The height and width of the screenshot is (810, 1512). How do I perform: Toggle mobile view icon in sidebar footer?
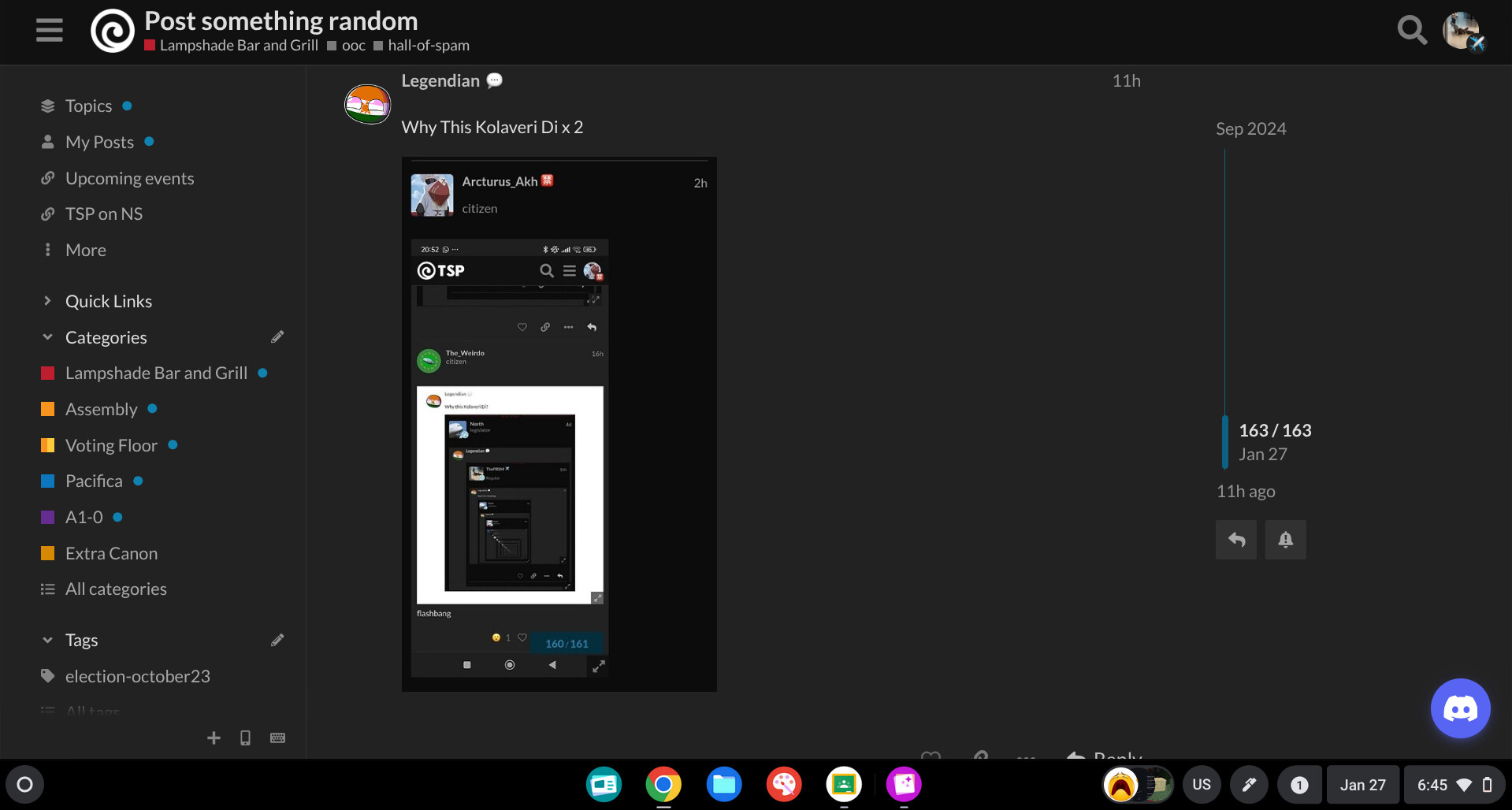point(245,738)
